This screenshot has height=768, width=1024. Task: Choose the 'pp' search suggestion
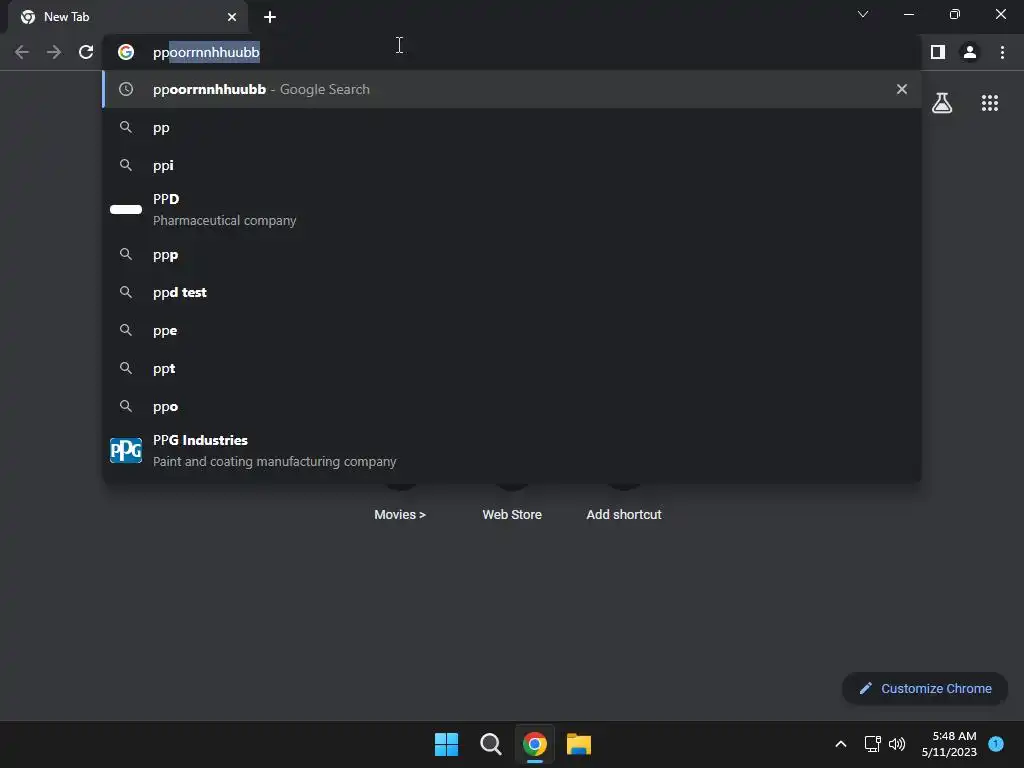[512, 127]
